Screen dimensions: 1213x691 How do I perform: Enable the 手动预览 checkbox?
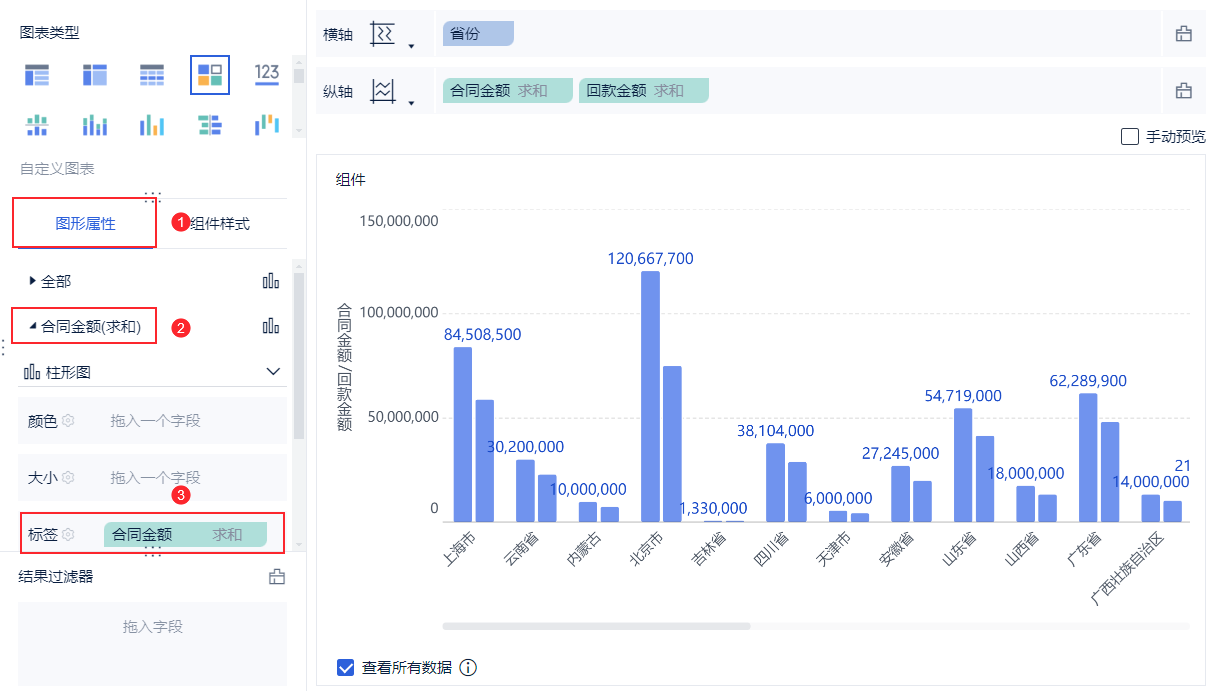point(1130,137)
